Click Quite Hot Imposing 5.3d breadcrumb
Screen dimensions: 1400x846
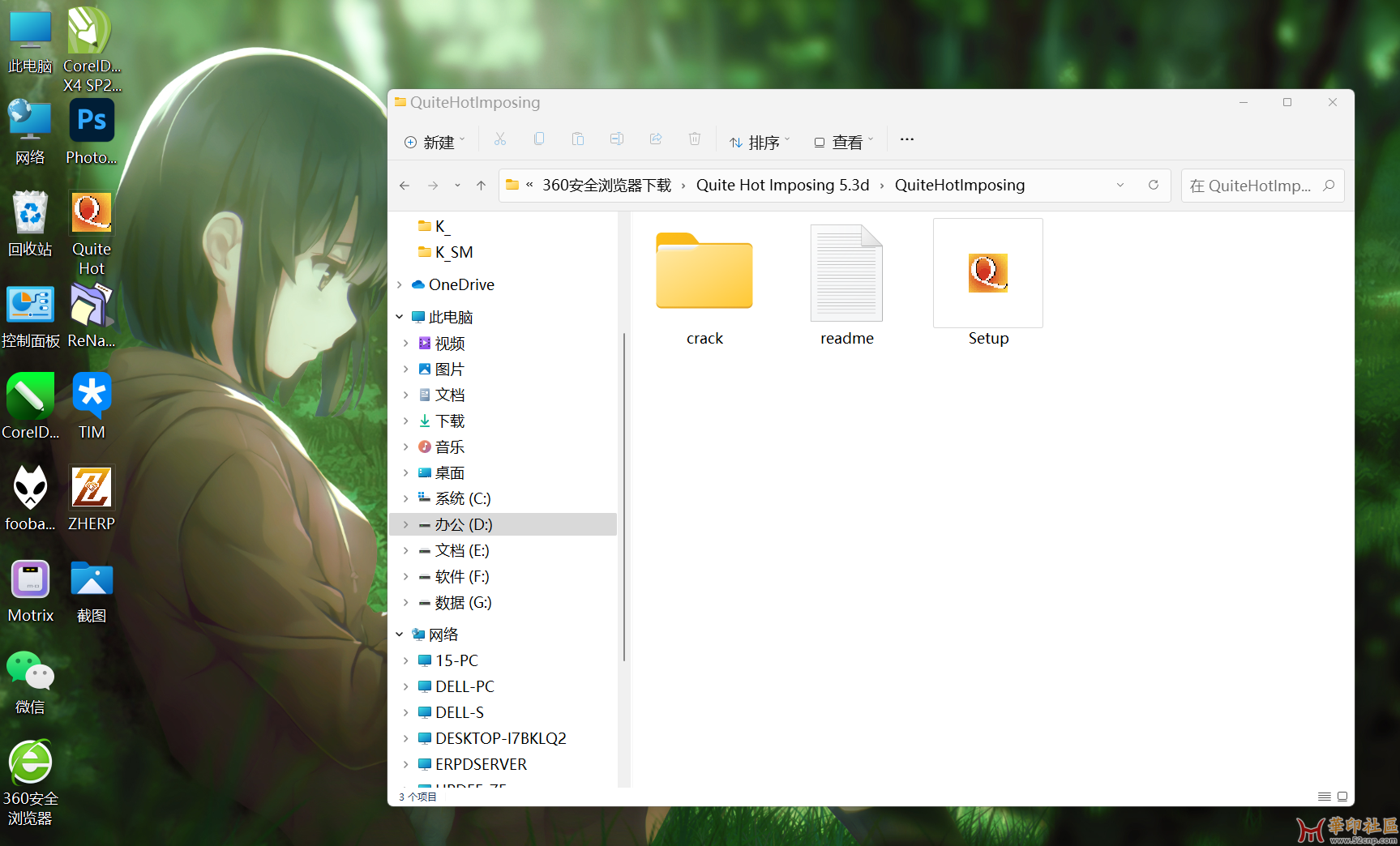click(782, 186)
